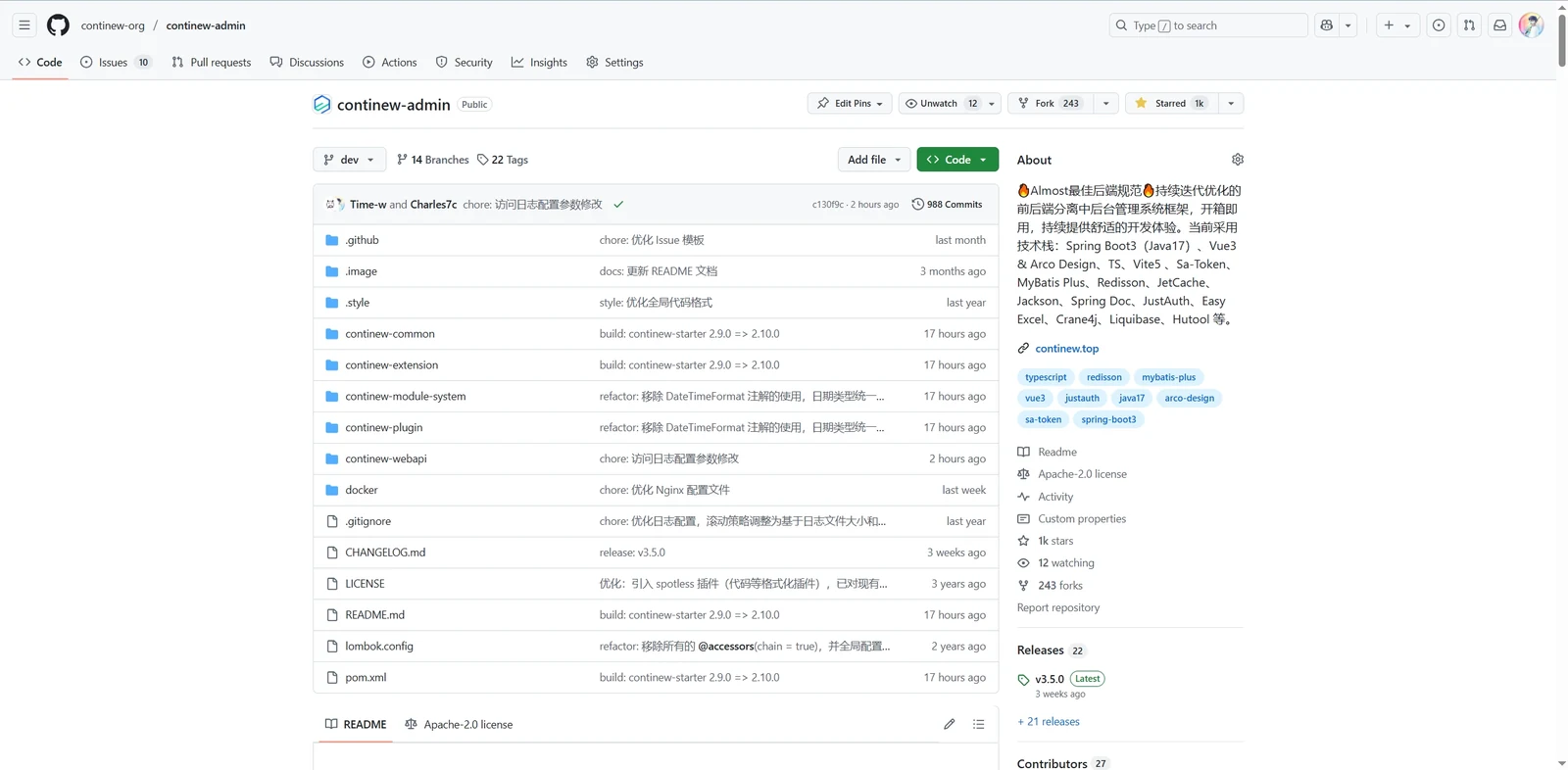Open the issues inbox icon in header
The width and height of the screenshot is (1568, 770).
point(1439,25)
